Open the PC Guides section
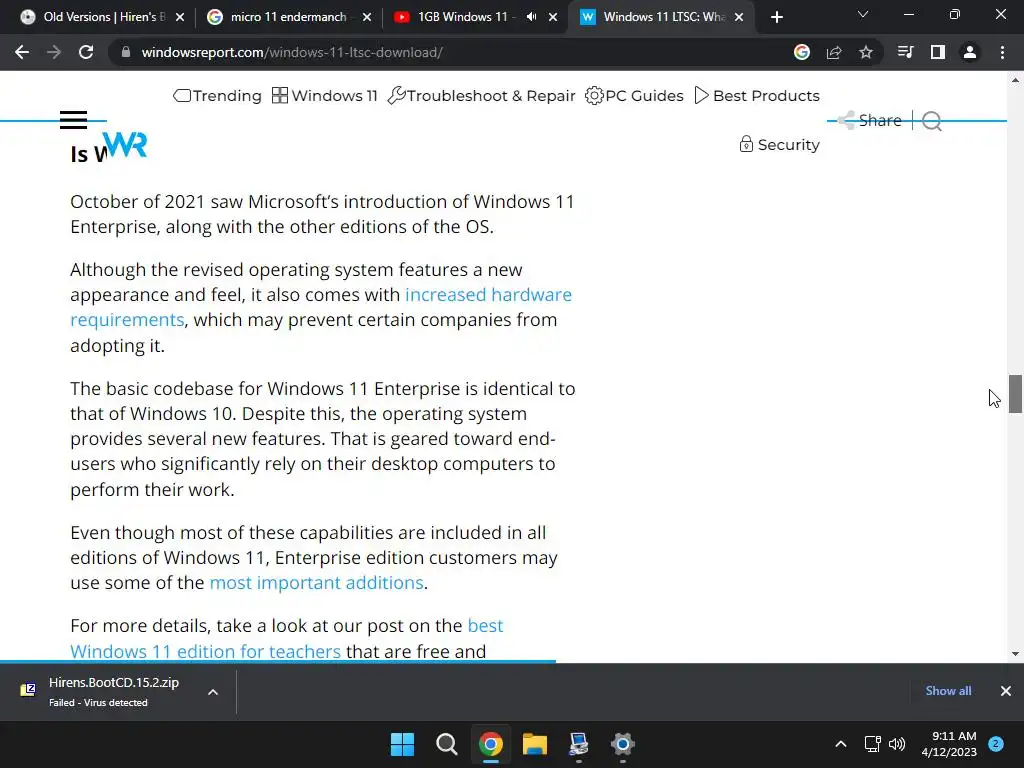 pos(634,95)
